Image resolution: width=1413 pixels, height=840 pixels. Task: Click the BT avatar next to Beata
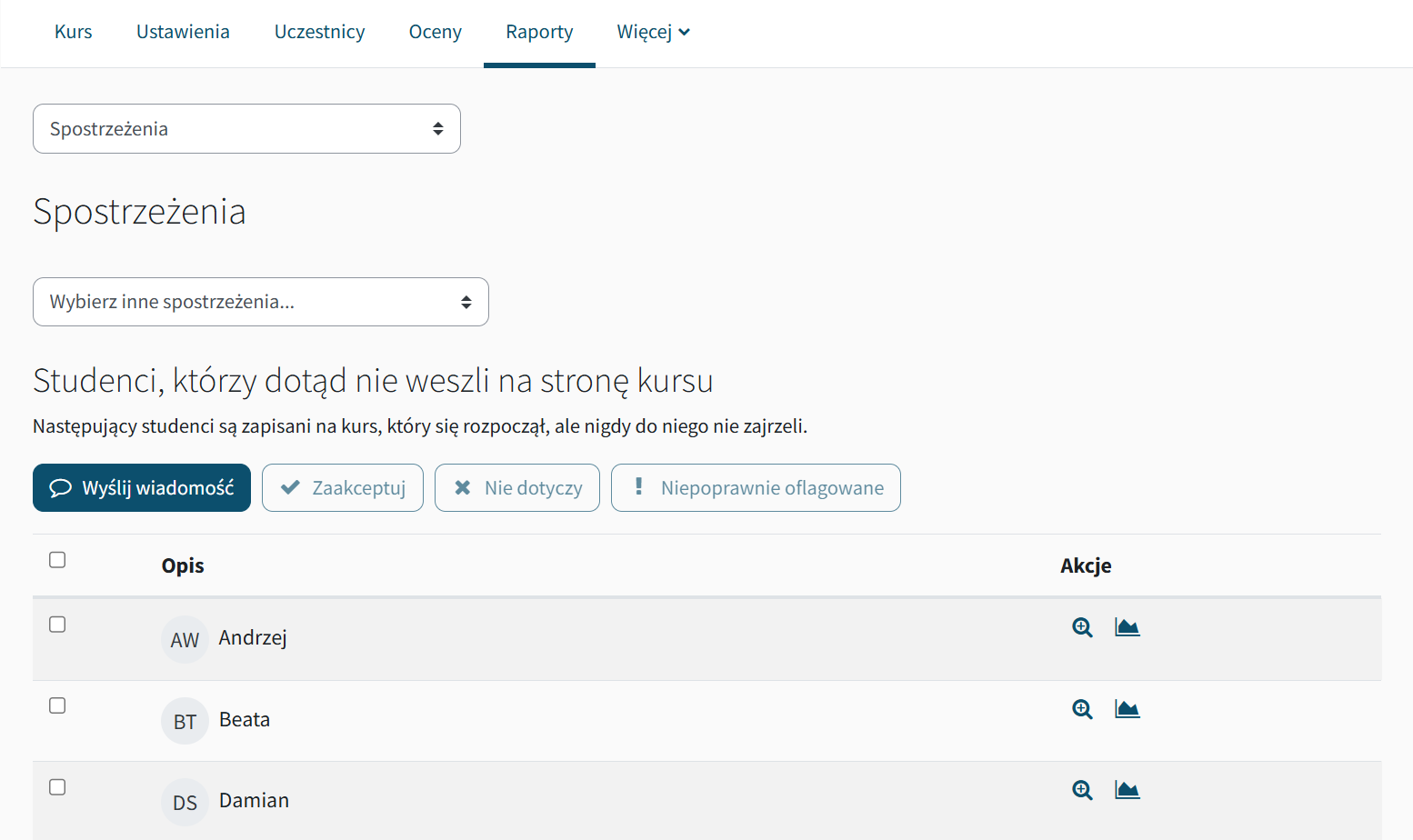click(x=185, y=721)
